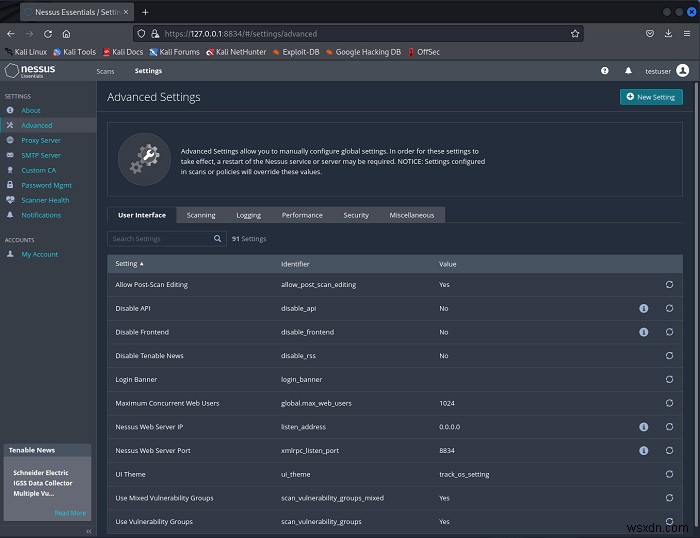Bookmark this page with star icon
The width and height of the screenshot is (700, 538).
[x=575, y=33]
